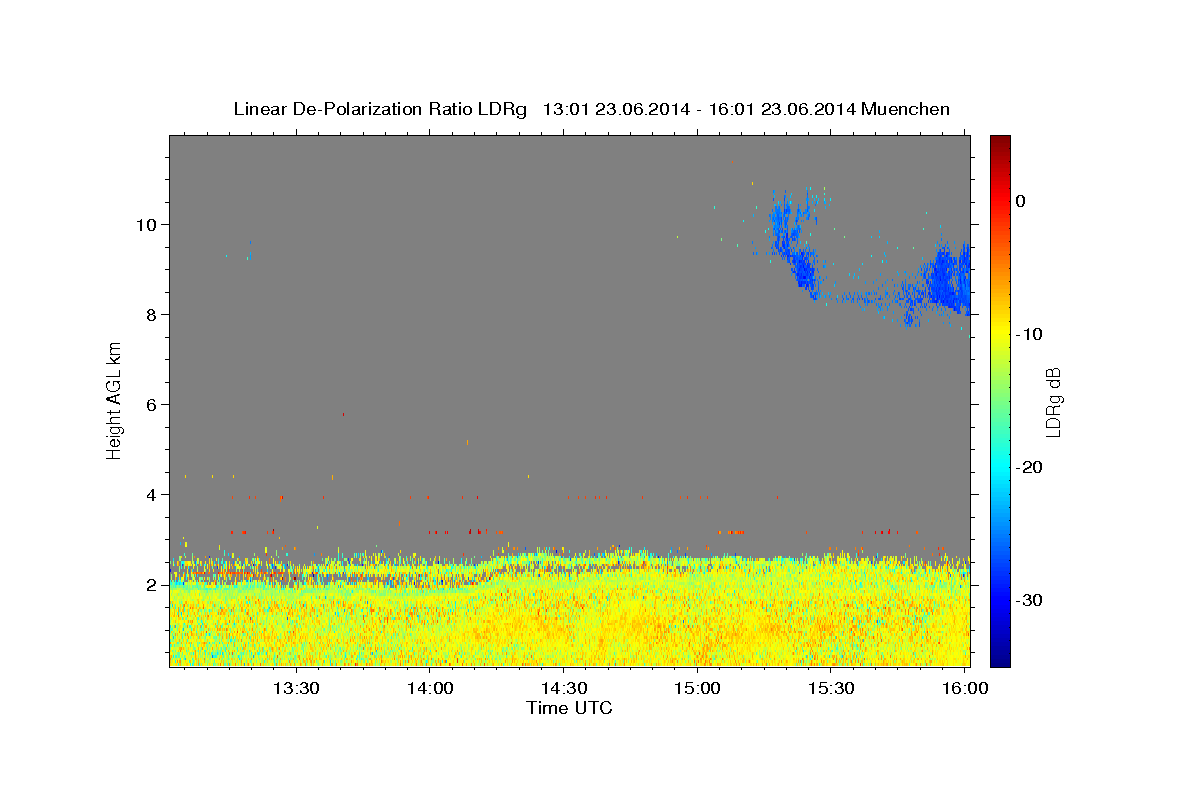Image resolution: width=1200 pixels, height=800 pixels.
Task: Click the 'Height AGL km' axis label
Action: click(x=114, y=400)
